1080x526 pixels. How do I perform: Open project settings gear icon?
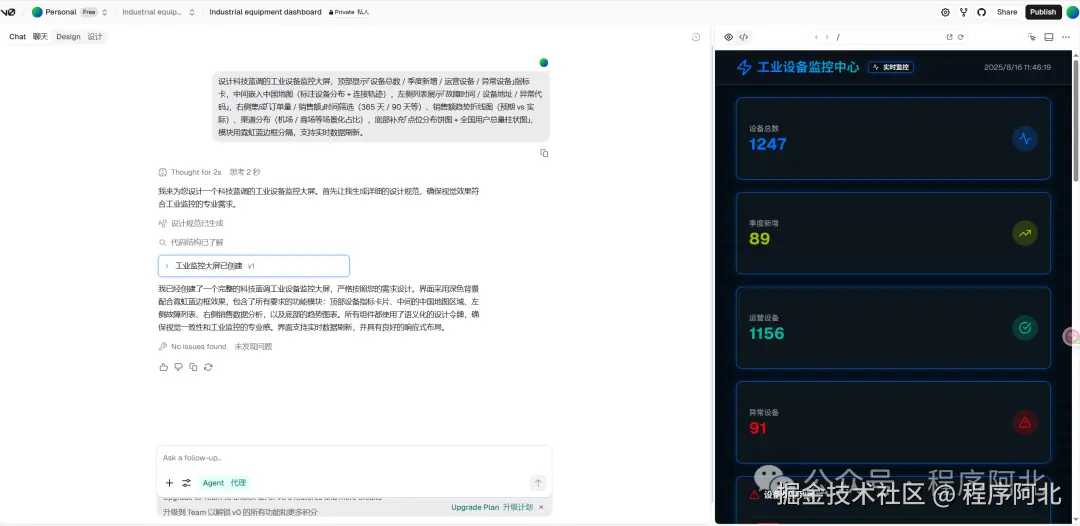pyautogui.click(x=945, y=12)
